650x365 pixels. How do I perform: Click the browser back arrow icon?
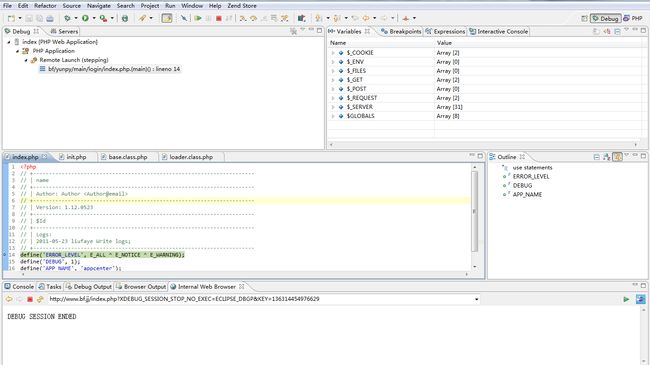9,299
